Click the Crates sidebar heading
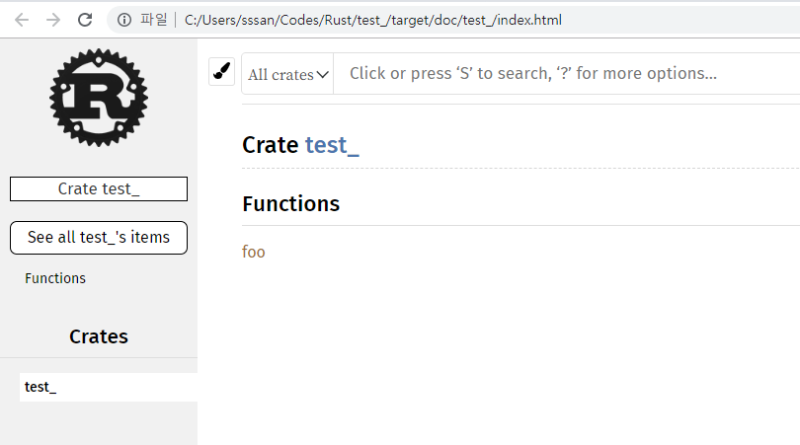 point(98,337)
